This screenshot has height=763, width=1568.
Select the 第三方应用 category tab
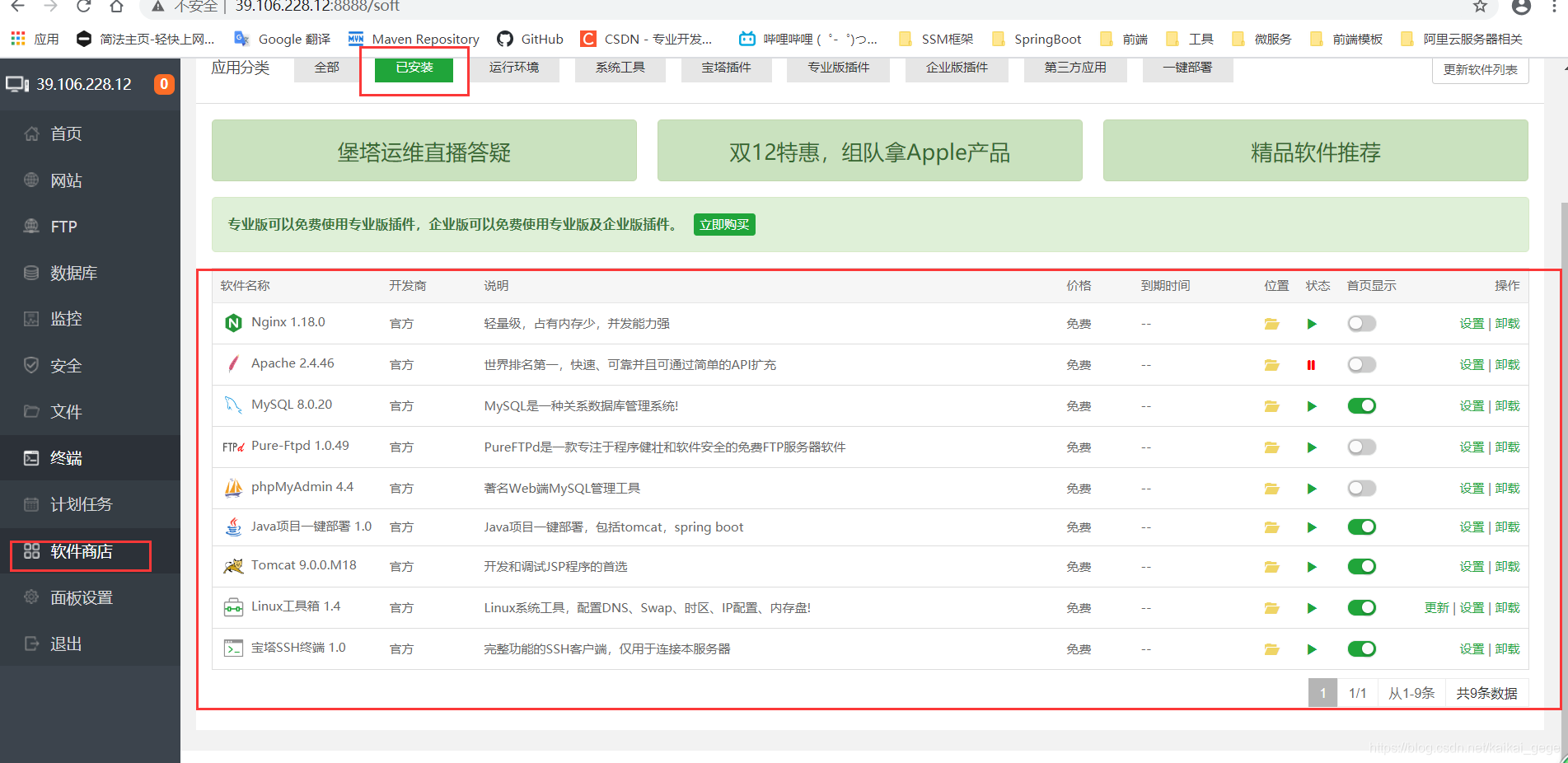pos(1075,68)
